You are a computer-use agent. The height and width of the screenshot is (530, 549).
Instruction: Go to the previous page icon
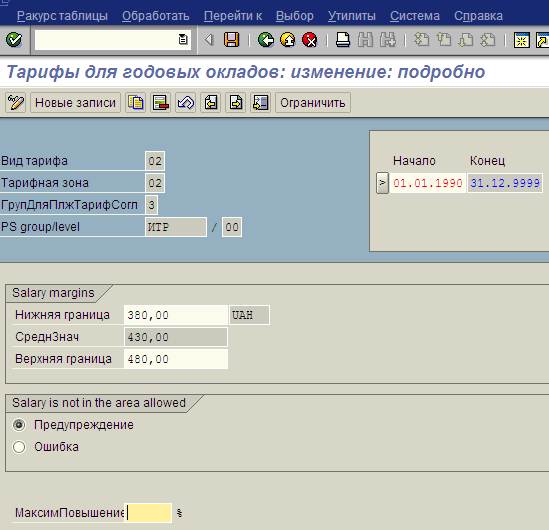click(x=444, y=40)
